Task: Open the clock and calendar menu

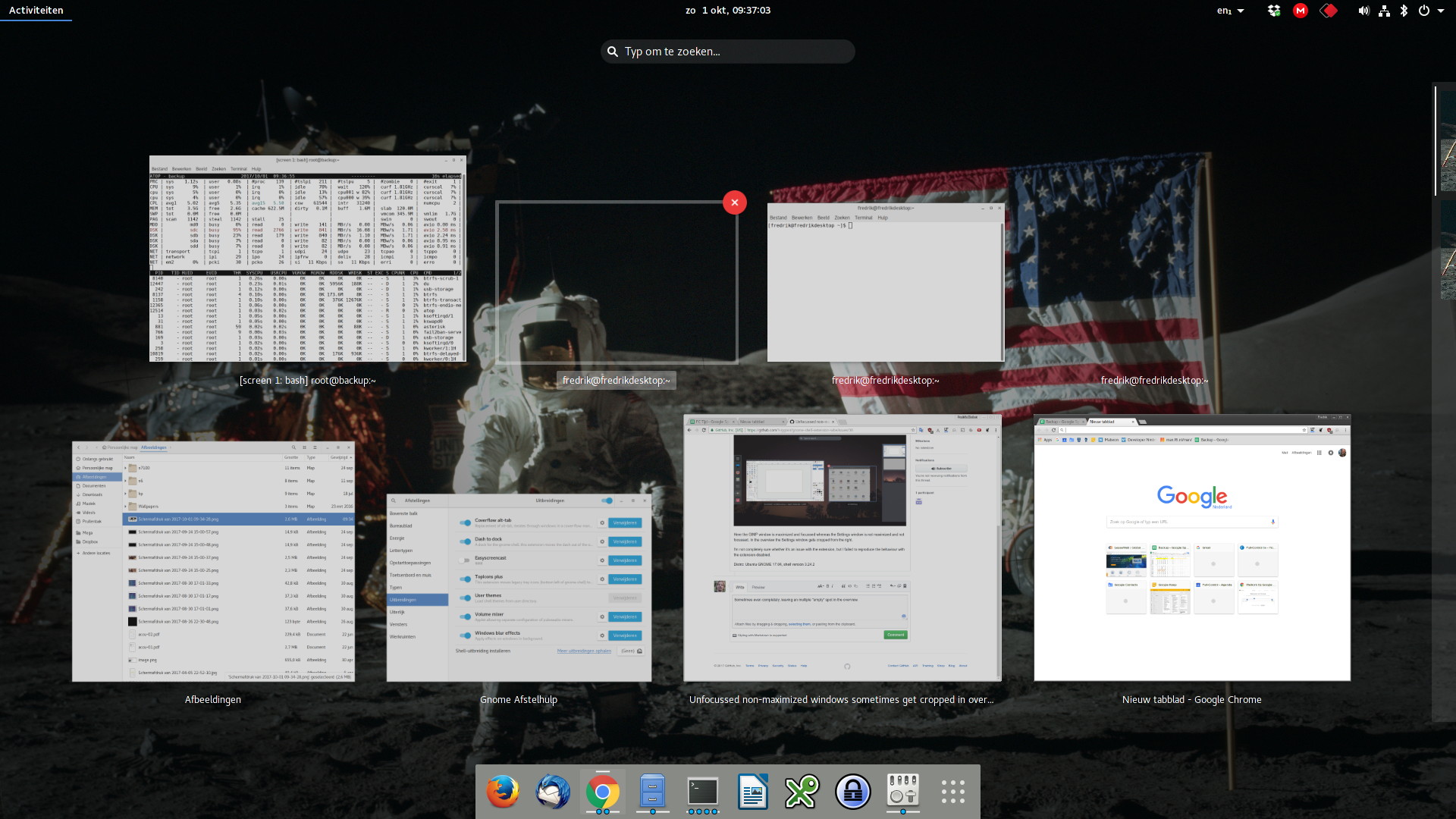Action: pyautogui.click(x=727, y=11)
